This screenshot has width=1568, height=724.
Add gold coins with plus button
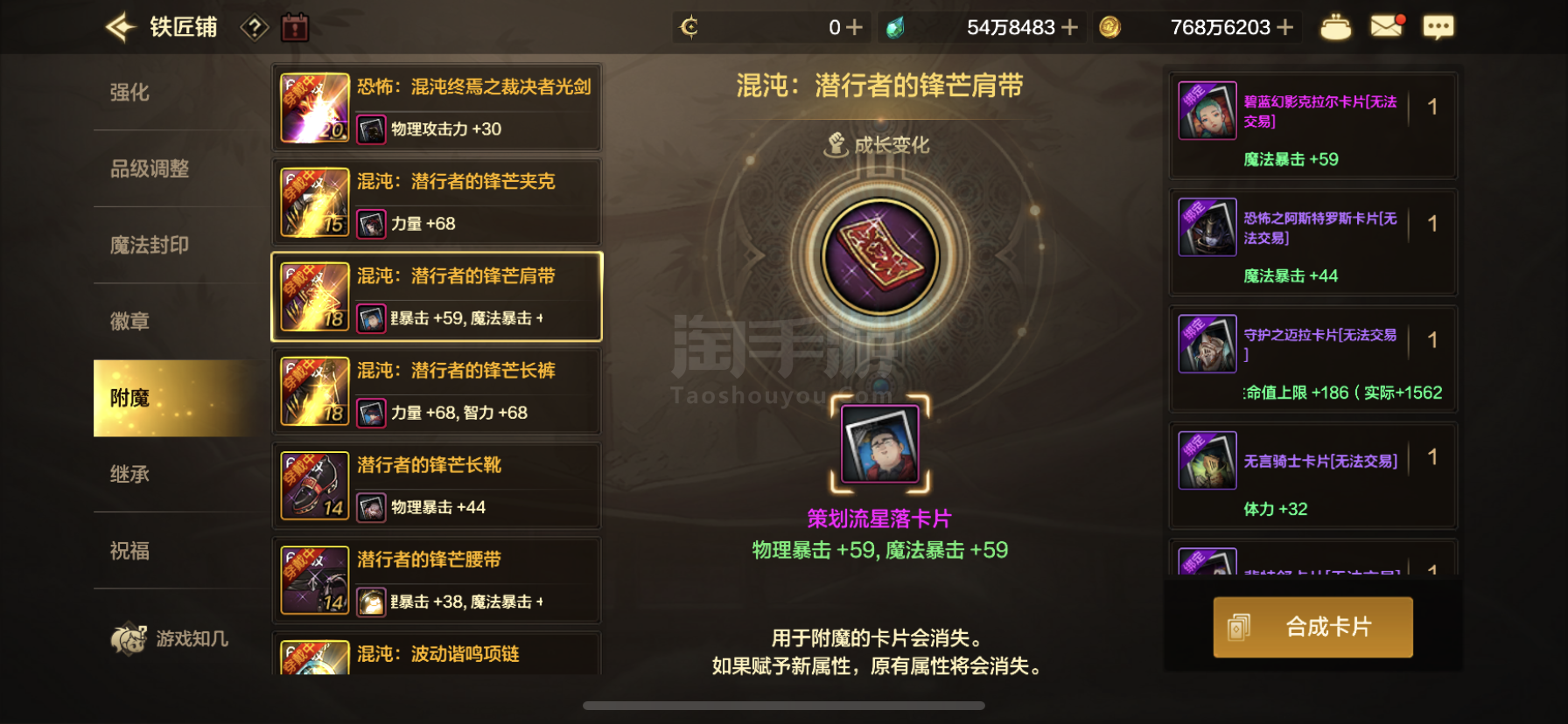[1284, 28]
